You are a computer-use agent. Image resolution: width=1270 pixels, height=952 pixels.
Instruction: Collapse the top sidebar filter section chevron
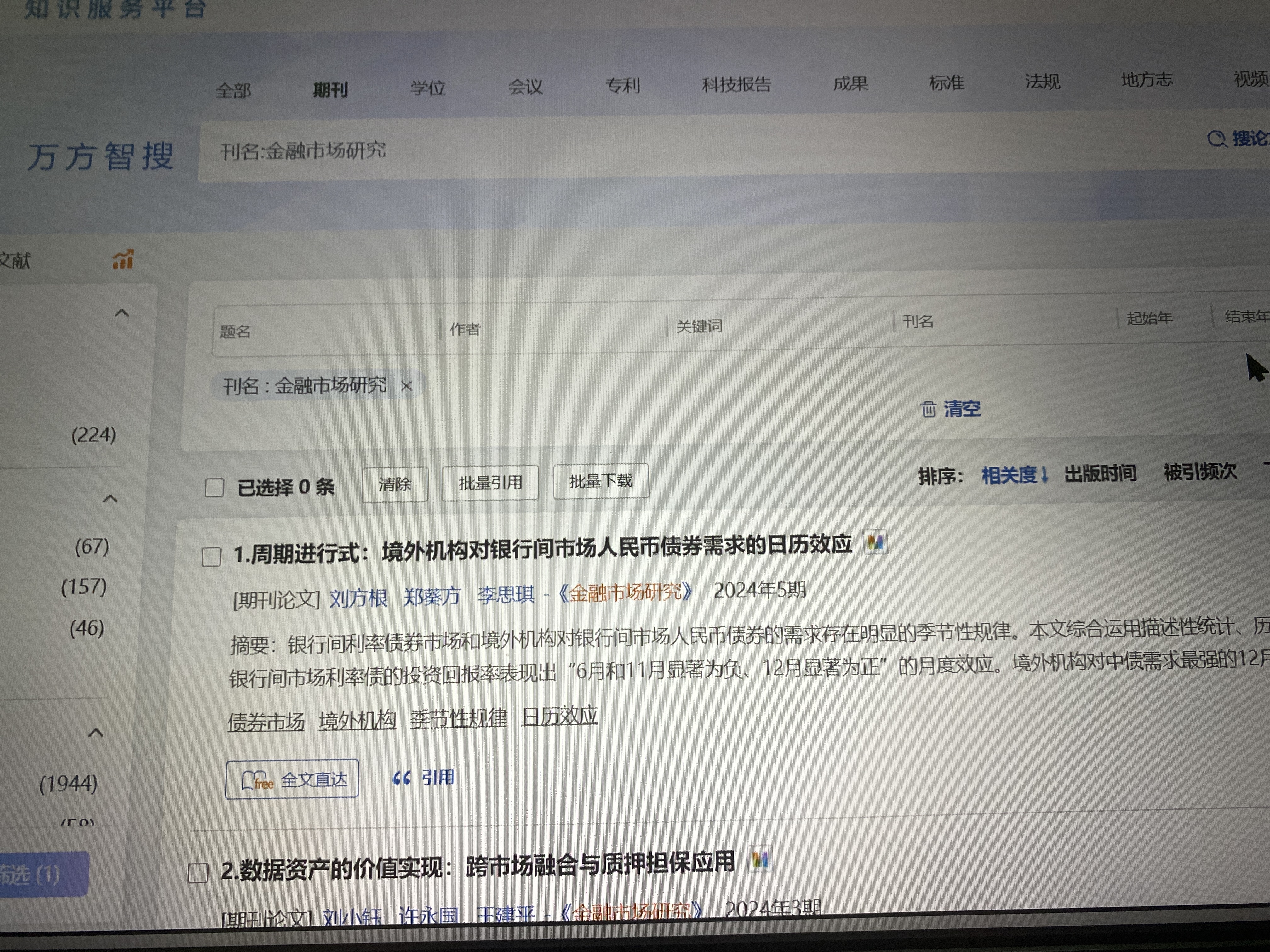(x=122, y=313)
